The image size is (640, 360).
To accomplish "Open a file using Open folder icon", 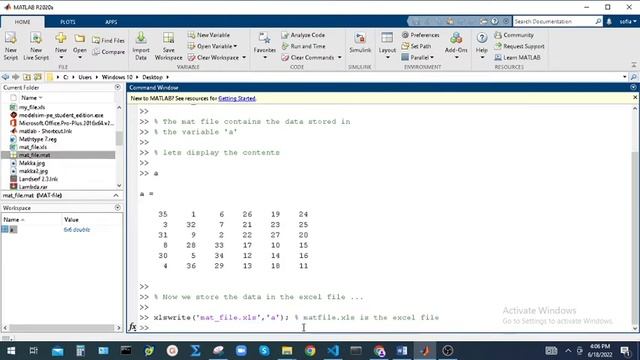I will [80, 38].
